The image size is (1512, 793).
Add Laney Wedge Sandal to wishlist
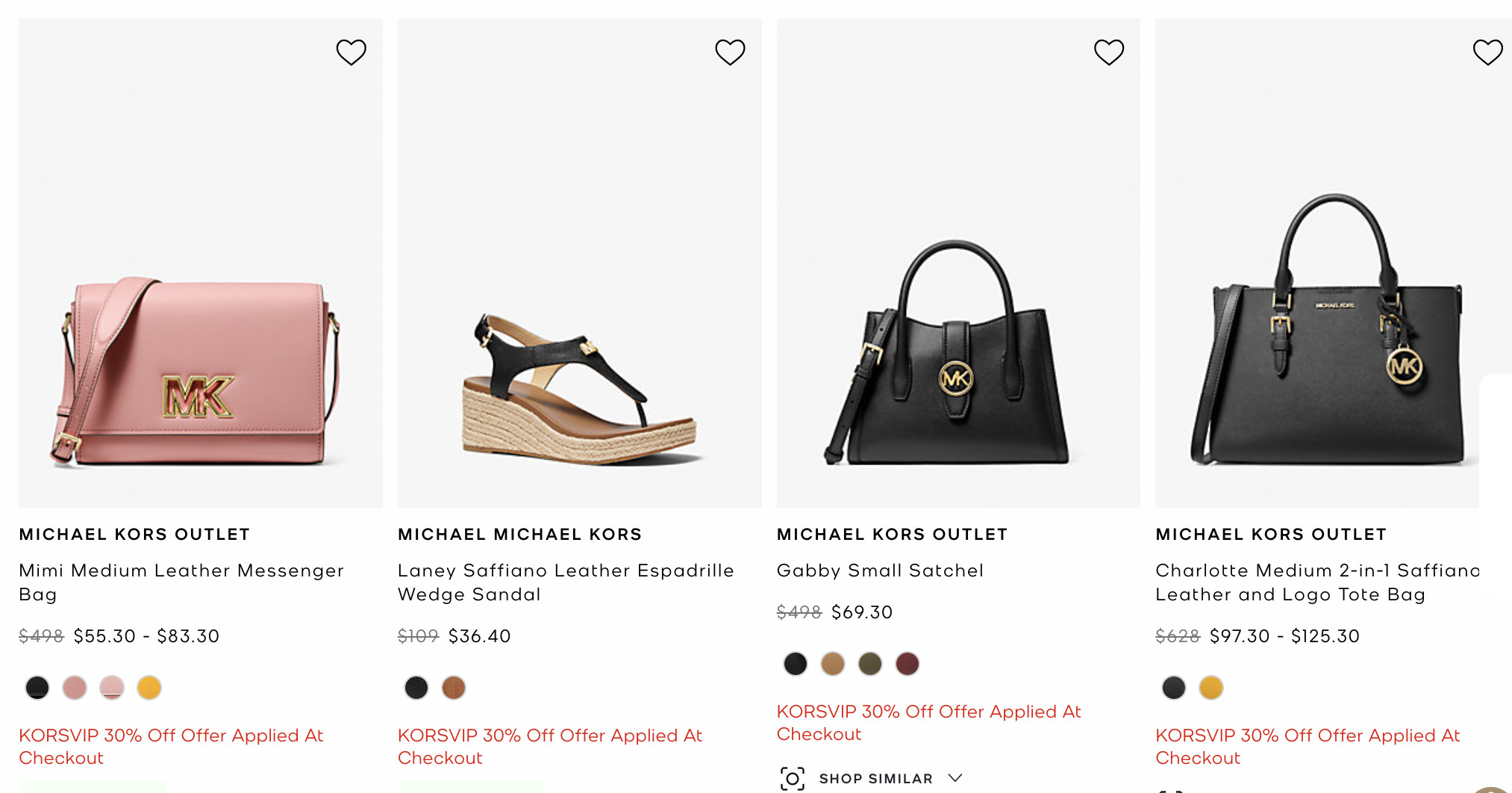[x=730, y=52]
